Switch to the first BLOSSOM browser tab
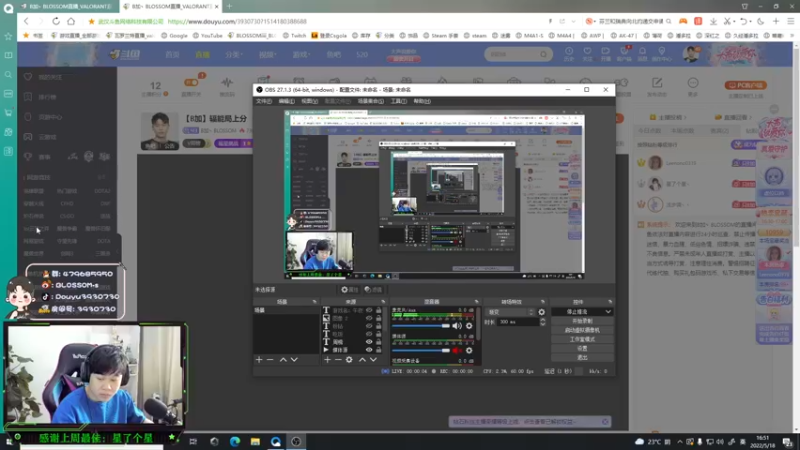800x450 pixels. (x=67, y=6)
